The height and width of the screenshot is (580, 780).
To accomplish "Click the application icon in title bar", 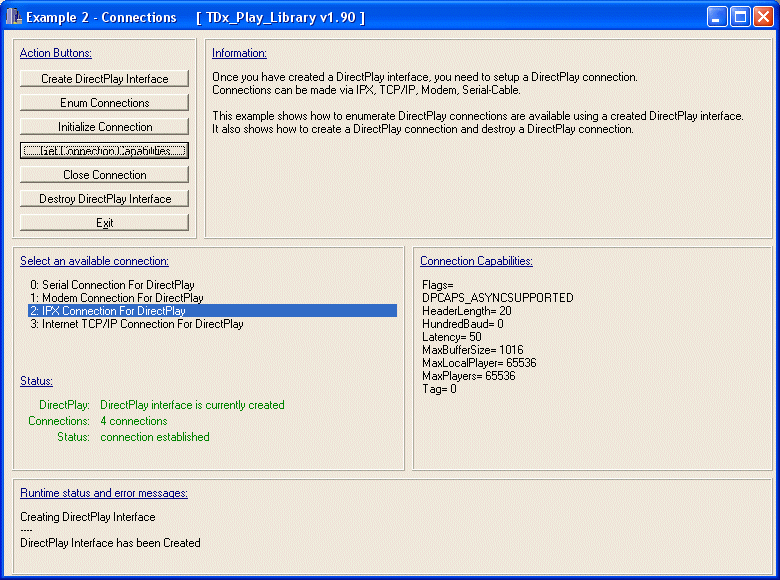I will [13, 17].
